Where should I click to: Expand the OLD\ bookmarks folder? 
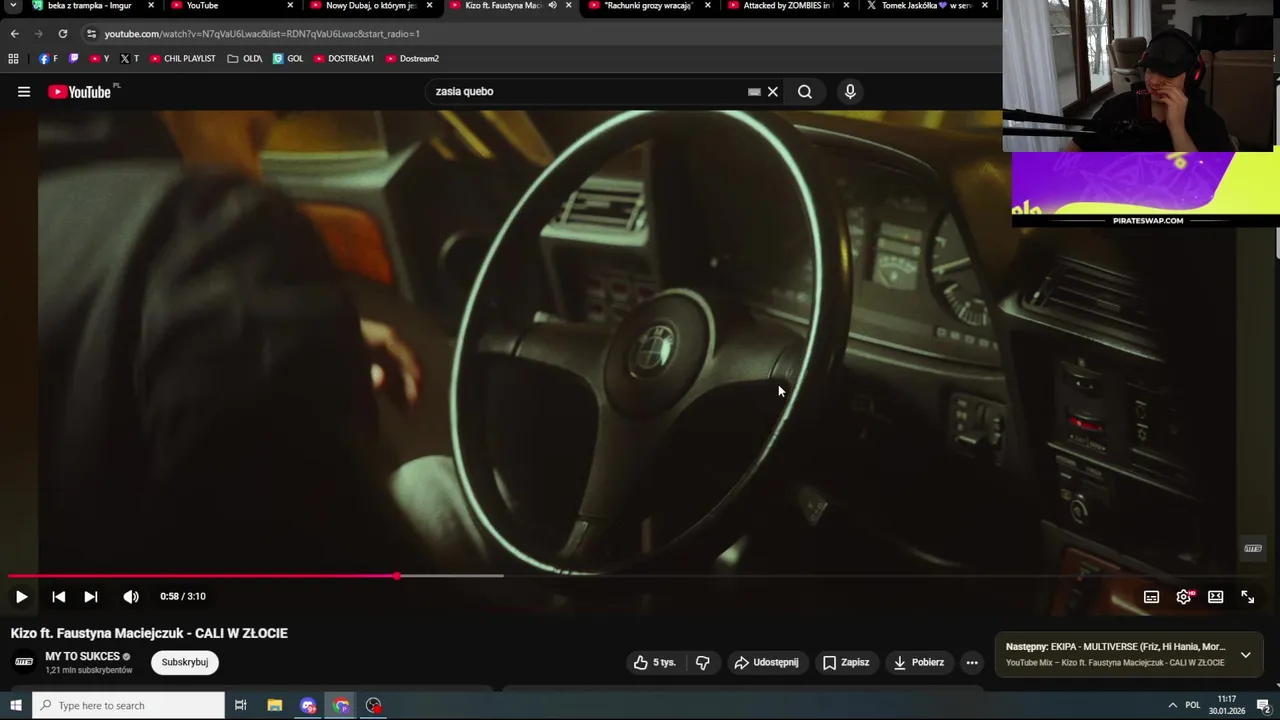pyautogui.click(x=244, y=59)
